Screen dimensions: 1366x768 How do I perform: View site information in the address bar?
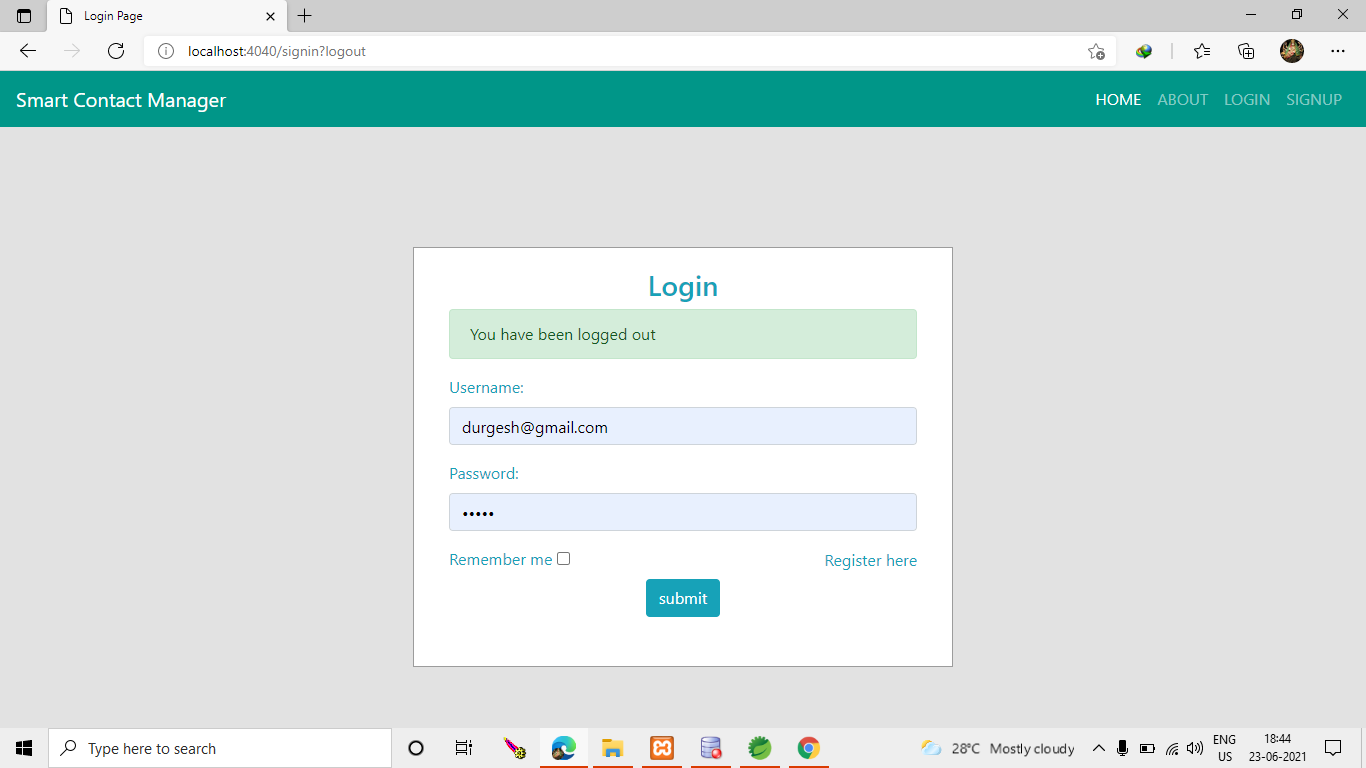pos(163,51)
